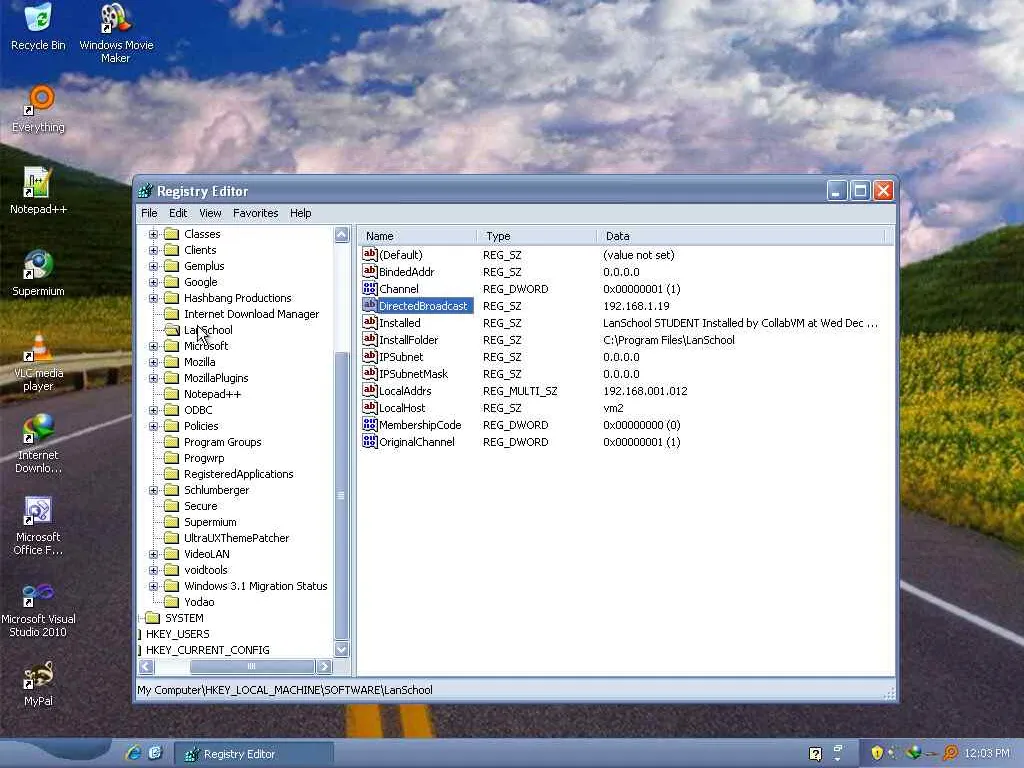Image resolution: width=1024 pixels, height=768 pixels.
Task: Open the Help menu
Action: (x=300, y=213)
